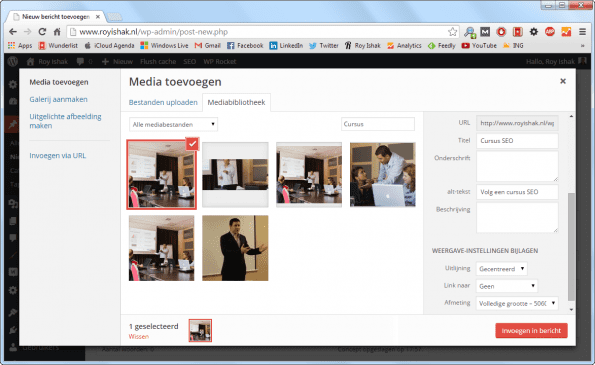Click the scrollbar up arrow in details panel
Screen dimensions: 595x365
click(571, 116)
